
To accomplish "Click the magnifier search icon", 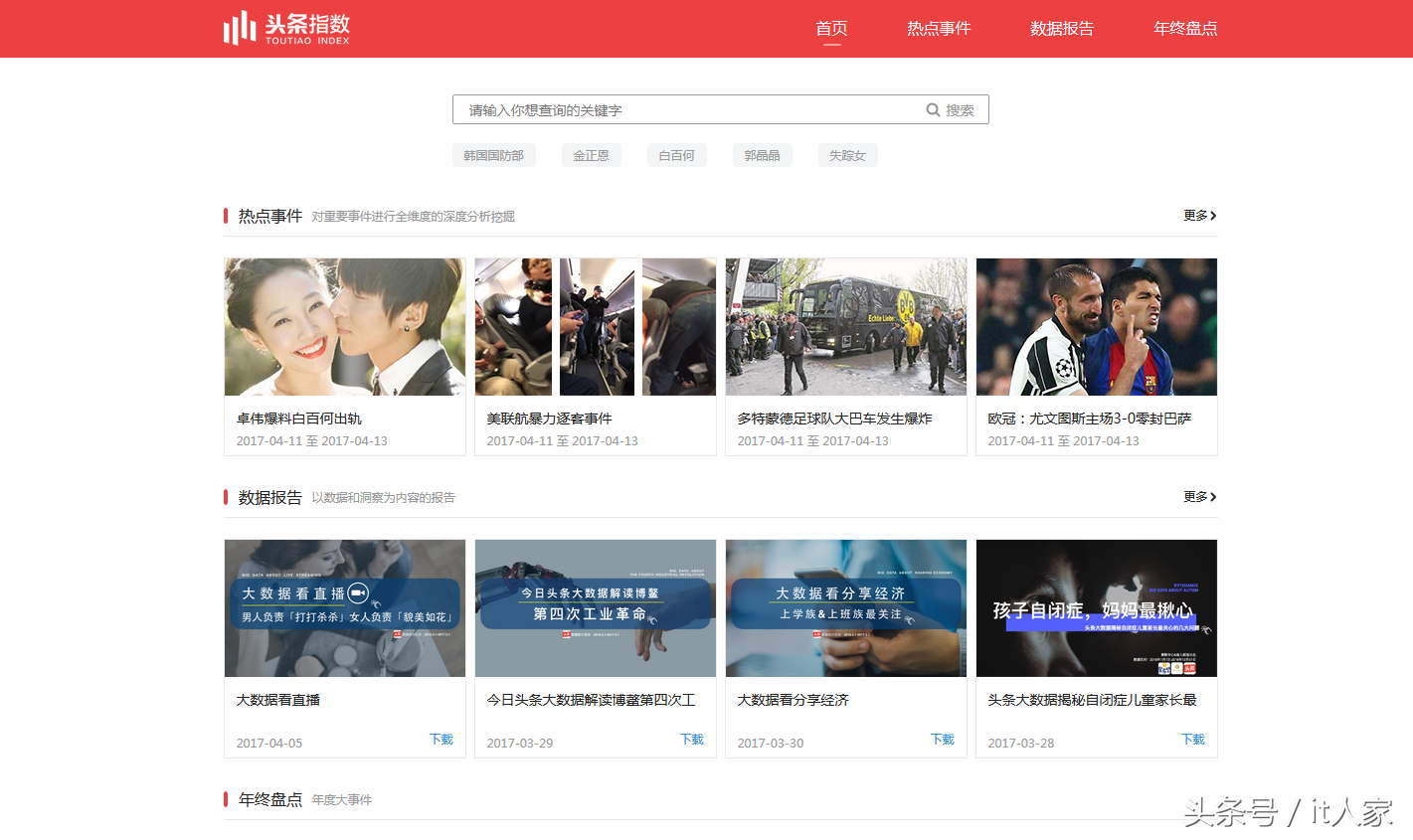I will [x=933, y=109].
